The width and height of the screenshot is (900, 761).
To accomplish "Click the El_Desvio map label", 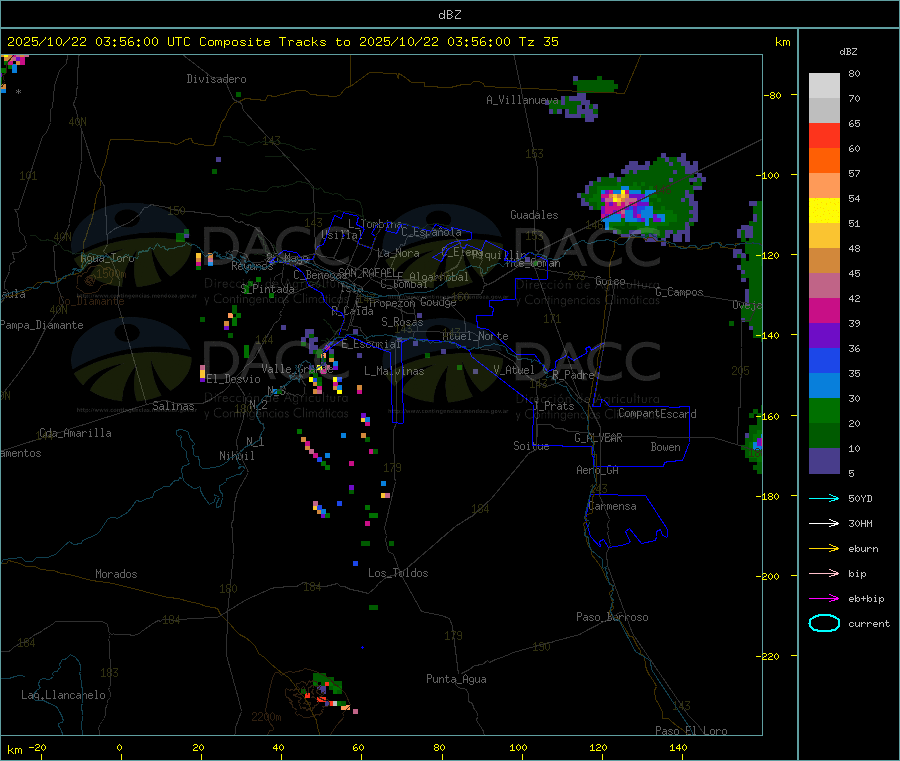I will click(234, 379).
